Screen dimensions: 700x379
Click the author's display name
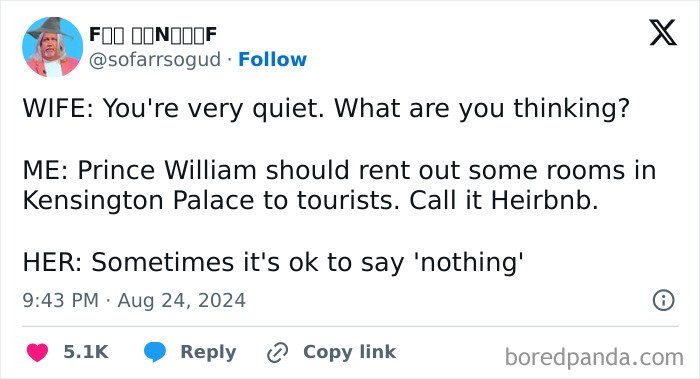click(153, 34)
